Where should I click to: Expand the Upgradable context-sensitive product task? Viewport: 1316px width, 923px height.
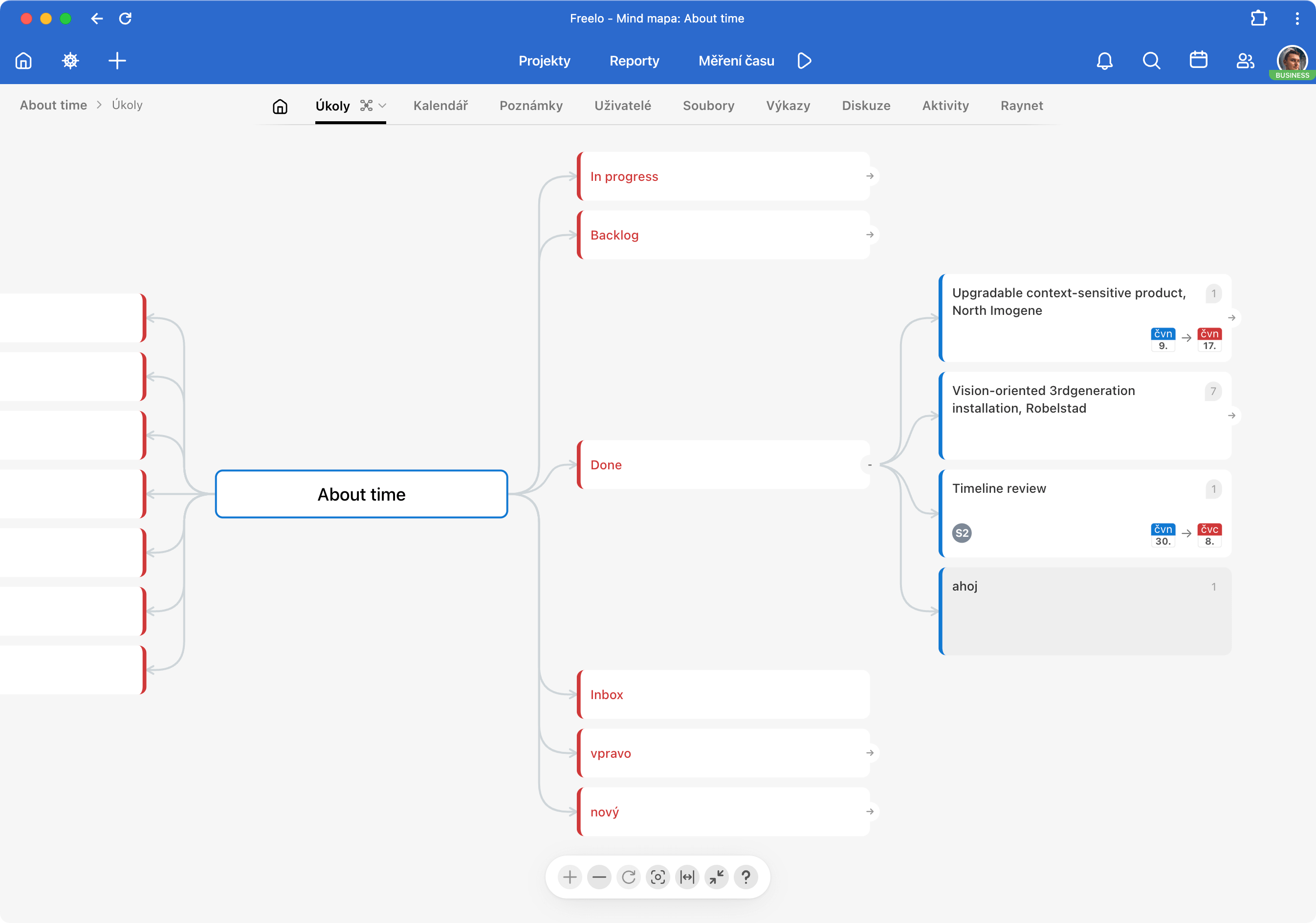(1231, 318)
